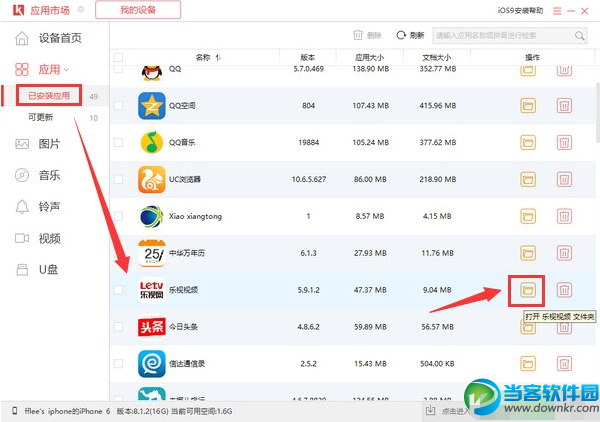The height and width of the screenshot is (422, 600).
Task: Delete the 中华万年历 app
Action: tap(564, 253)
